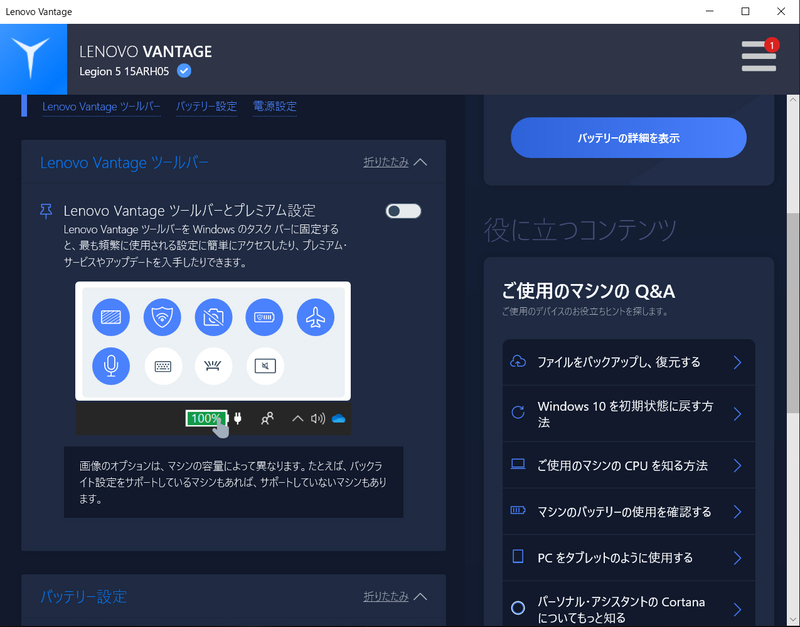
Task: Click ご使用のマシンの Q&A heading
Action: (588, 291)
